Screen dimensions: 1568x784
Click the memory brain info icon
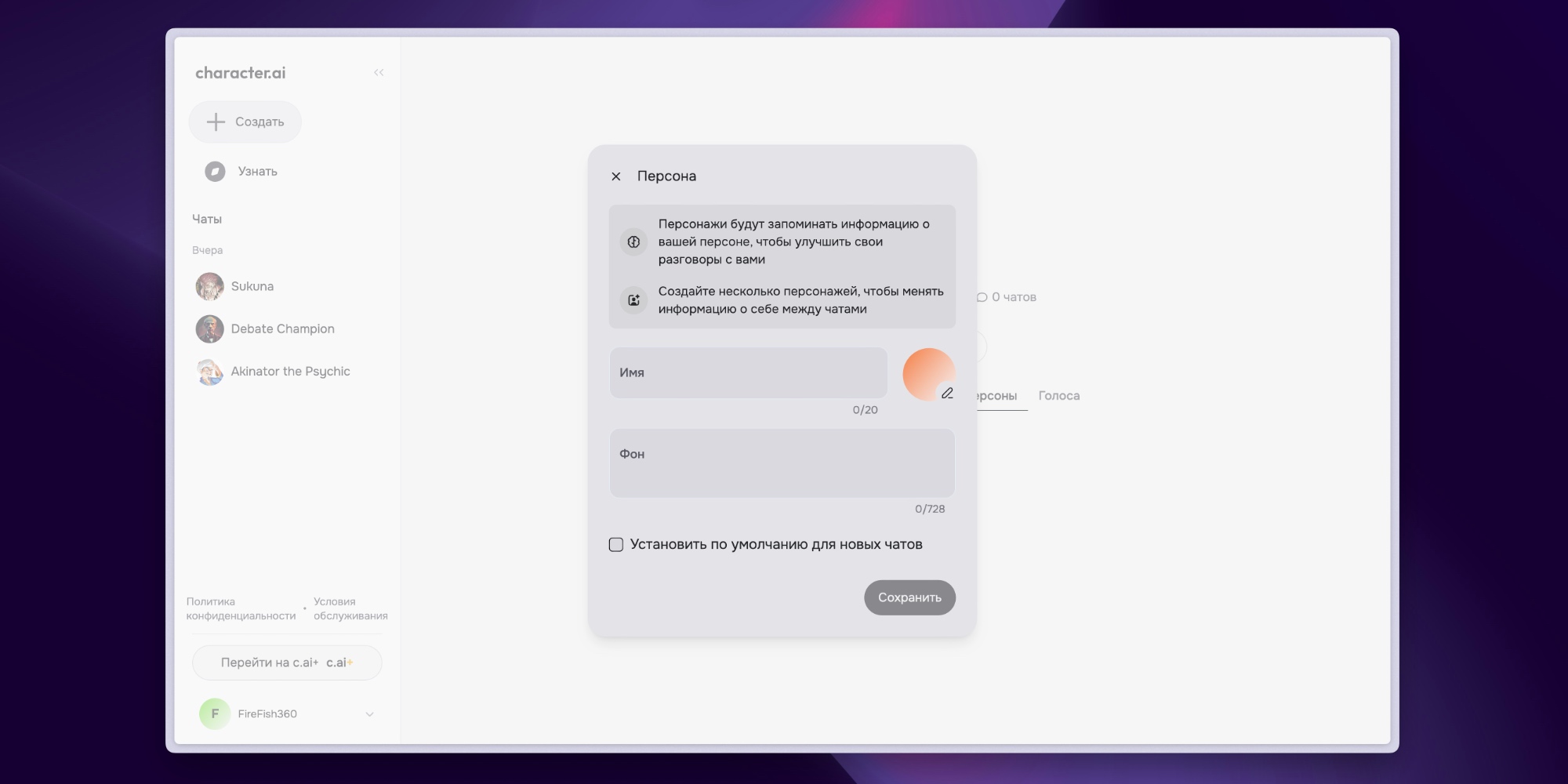point(633,241)
